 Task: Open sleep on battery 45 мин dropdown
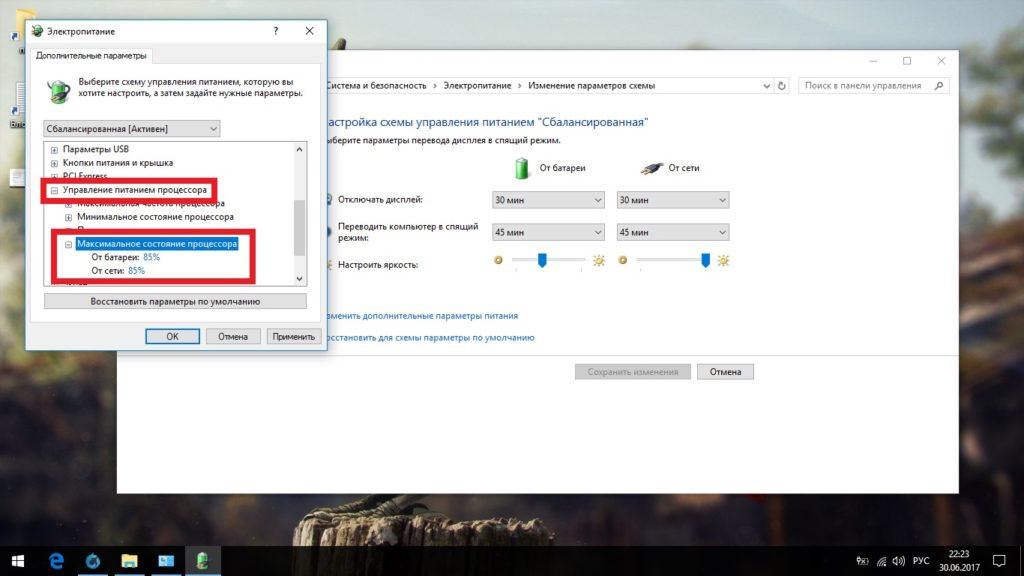tap(548, 232)
